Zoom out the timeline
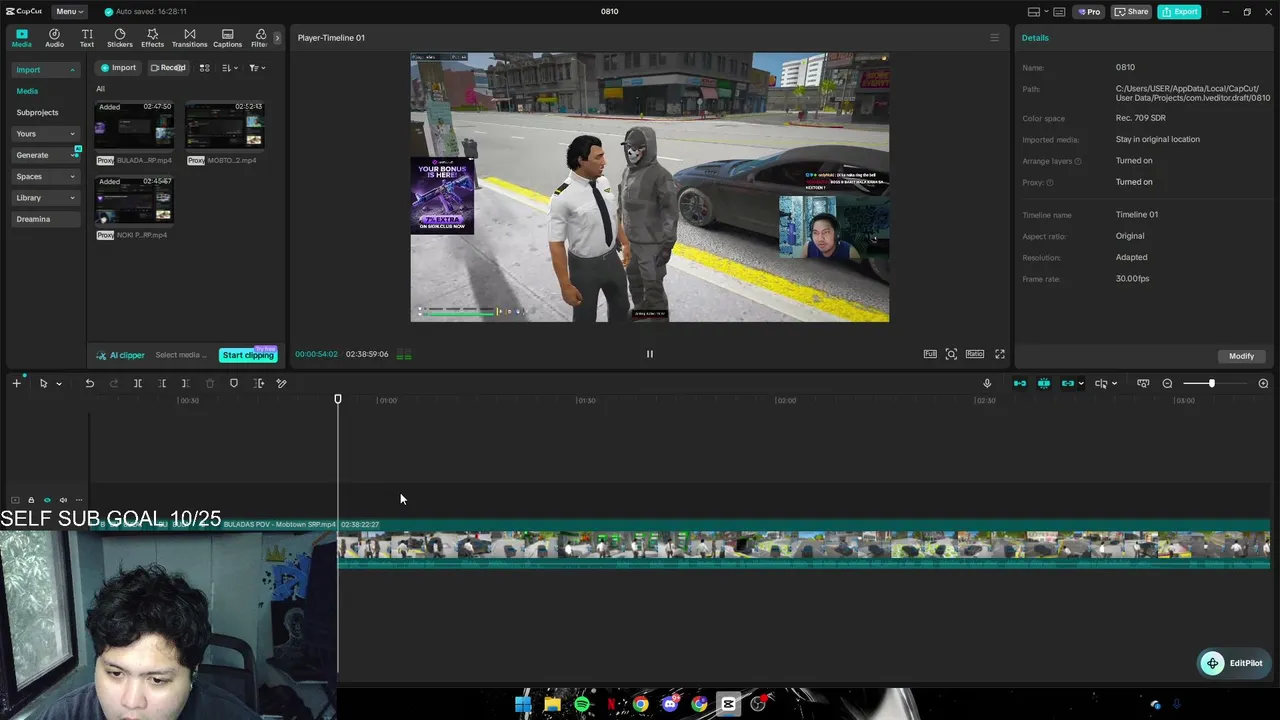Image resolution: width=1280 pixels, height=720 pixels. tap(1167, 384)
